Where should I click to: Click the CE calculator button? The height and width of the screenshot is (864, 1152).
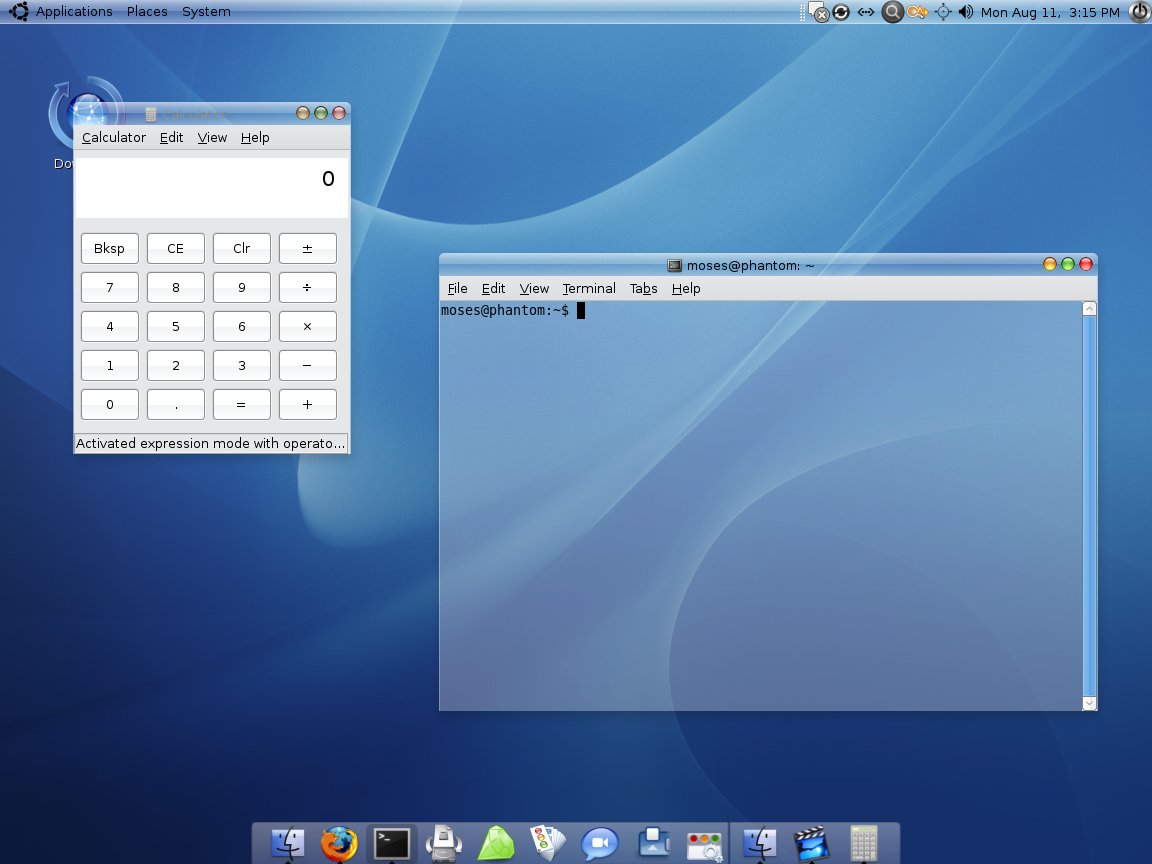[176, 248]
